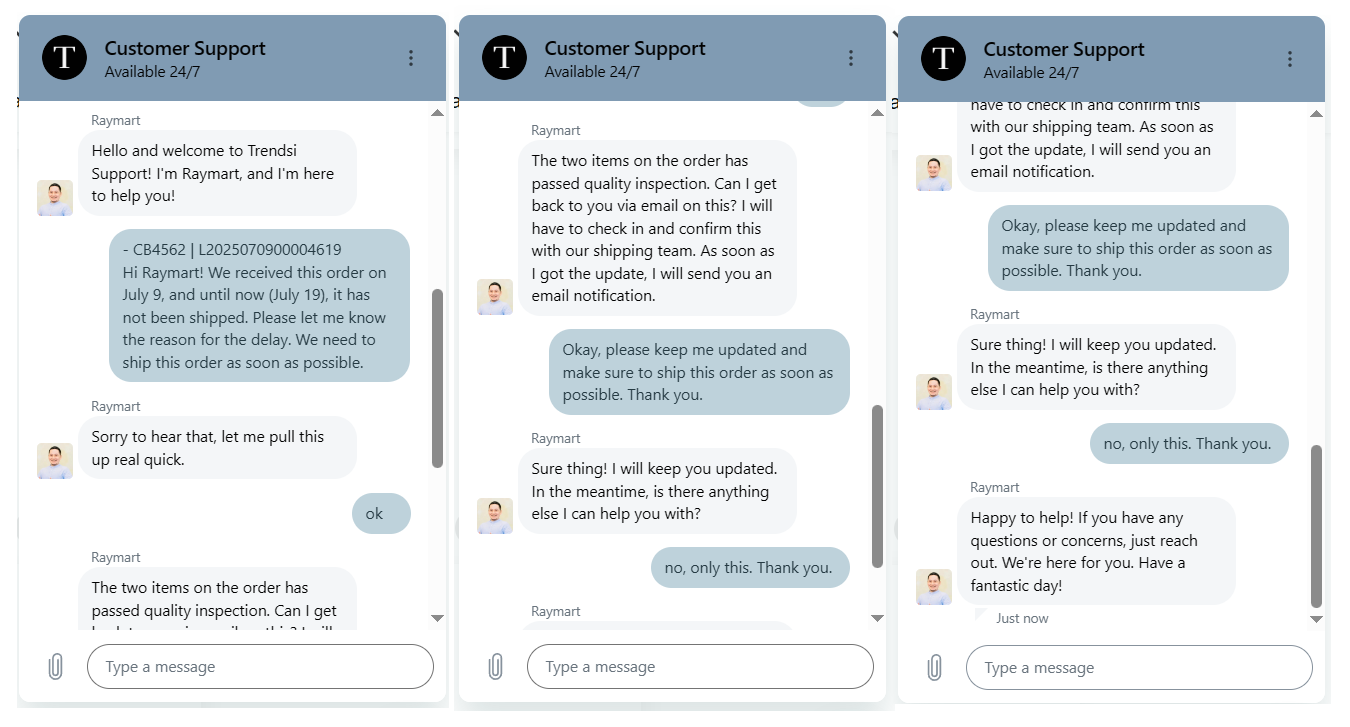The width and height of the screenshot is (1350, 727).
Task: Click the "Just now" timestamp
Action: [x=1022, y=618]
